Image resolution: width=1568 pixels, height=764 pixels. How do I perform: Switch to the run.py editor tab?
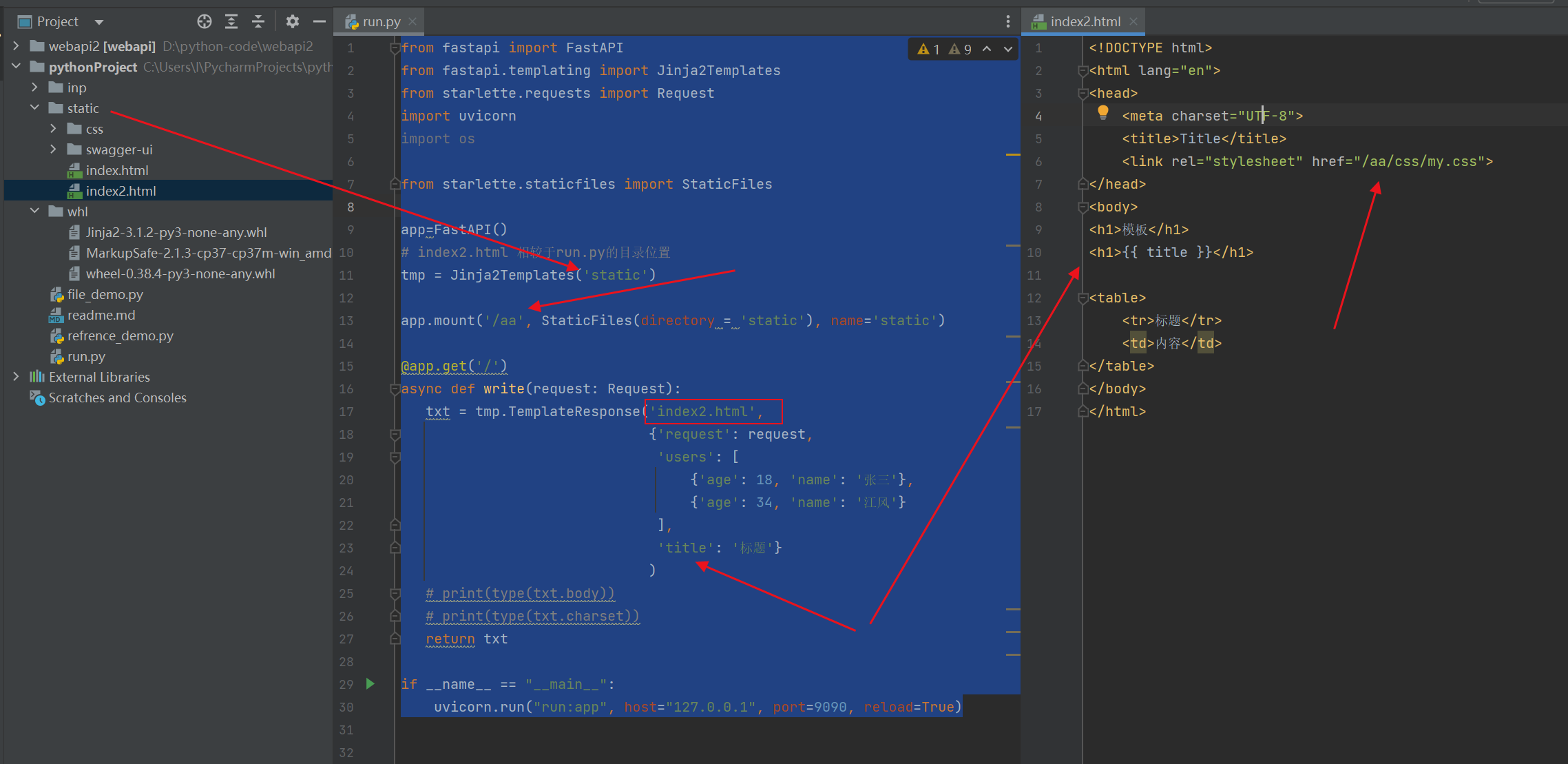pos(381,21)
